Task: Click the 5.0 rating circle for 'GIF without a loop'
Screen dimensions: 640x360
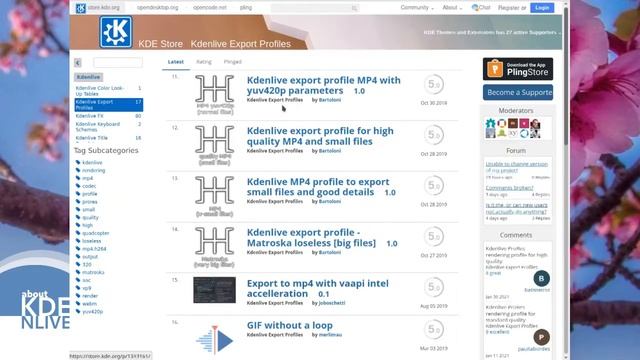Action: tap(433, 329)
